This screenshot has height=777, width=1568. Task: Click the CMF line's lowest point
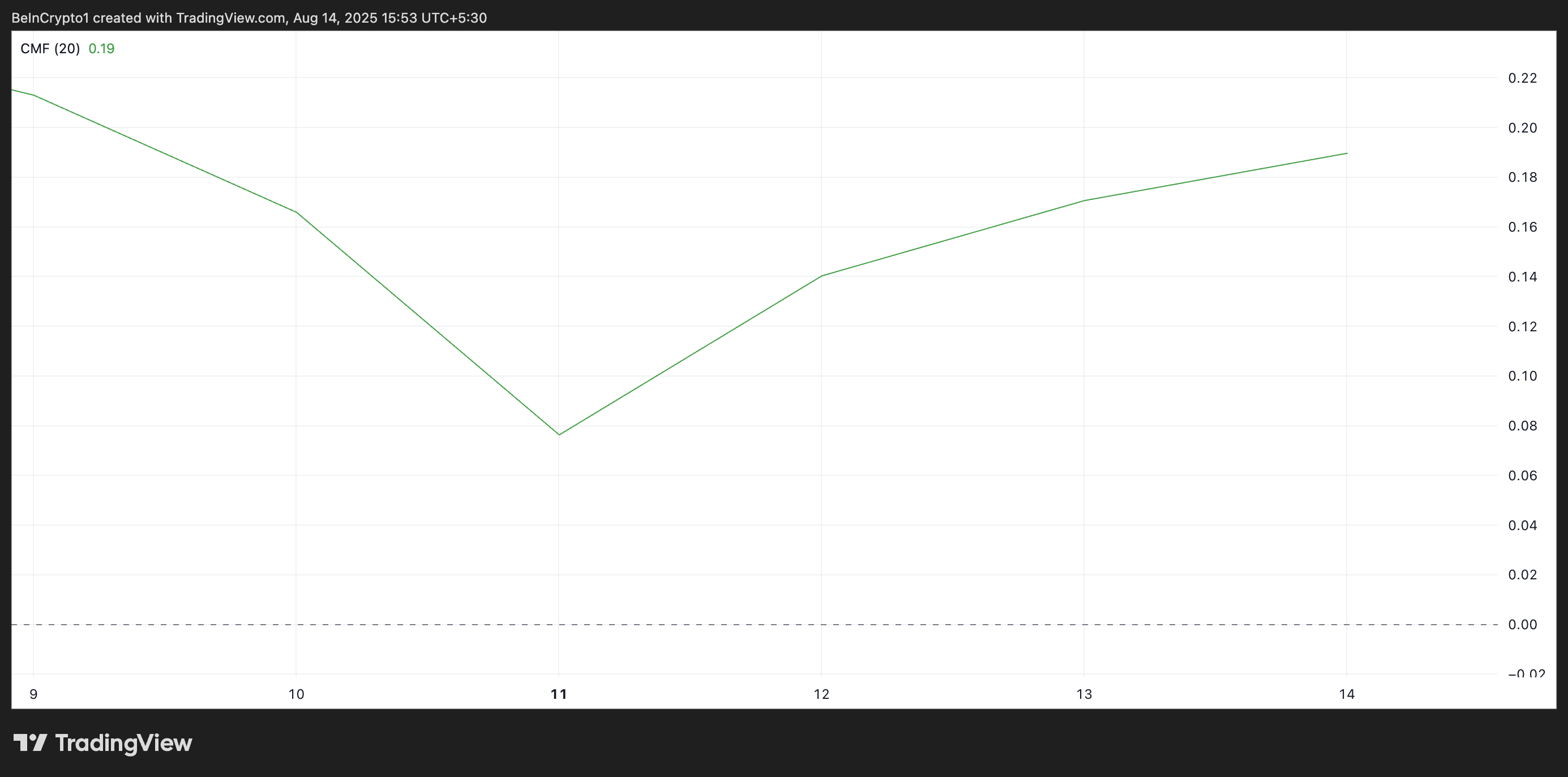[x=559, y=434]
